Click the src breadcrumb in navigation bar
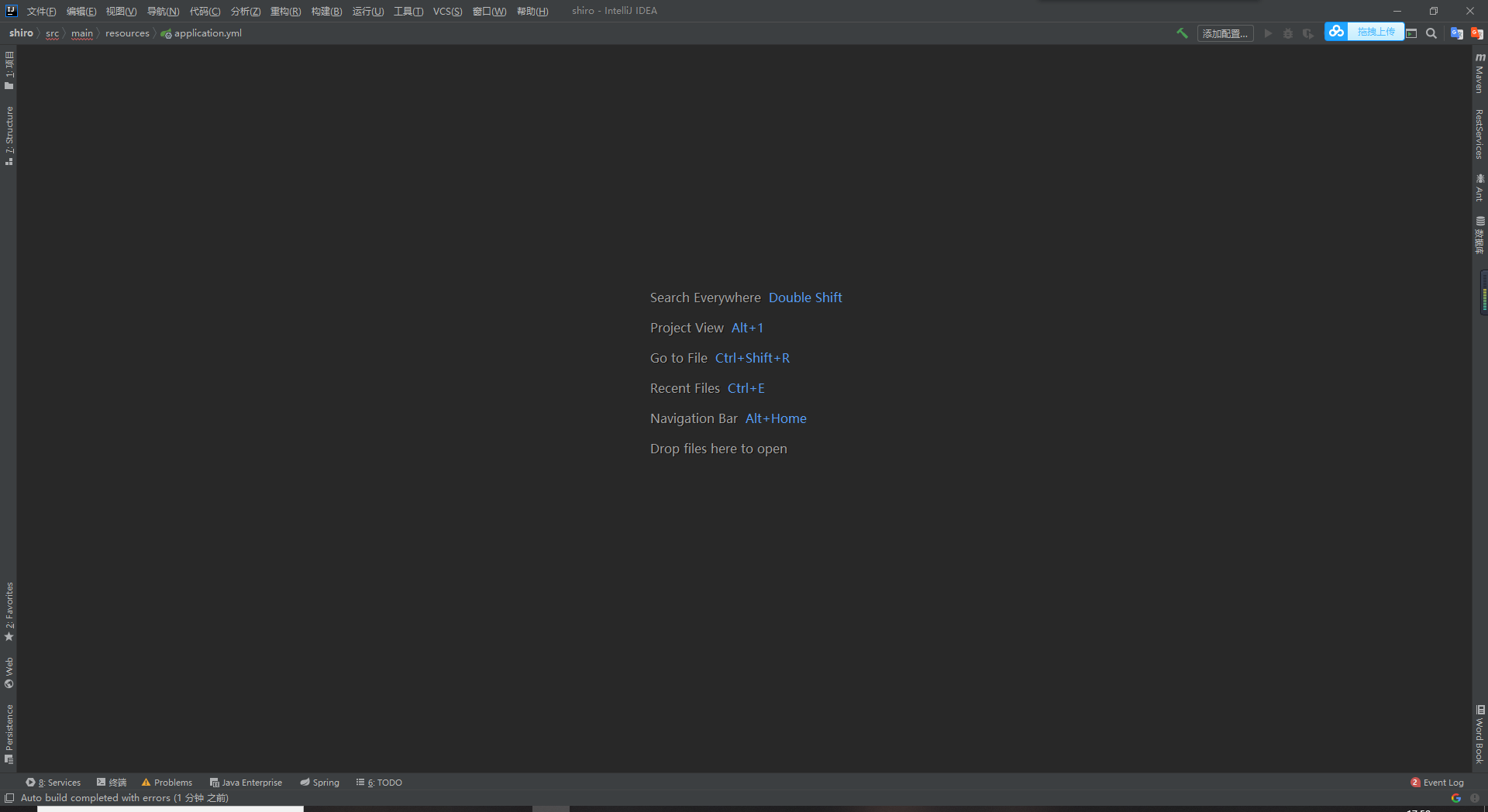Image resolution: width=1488 pixels, height=812 pixels. (x=52, y=33)
